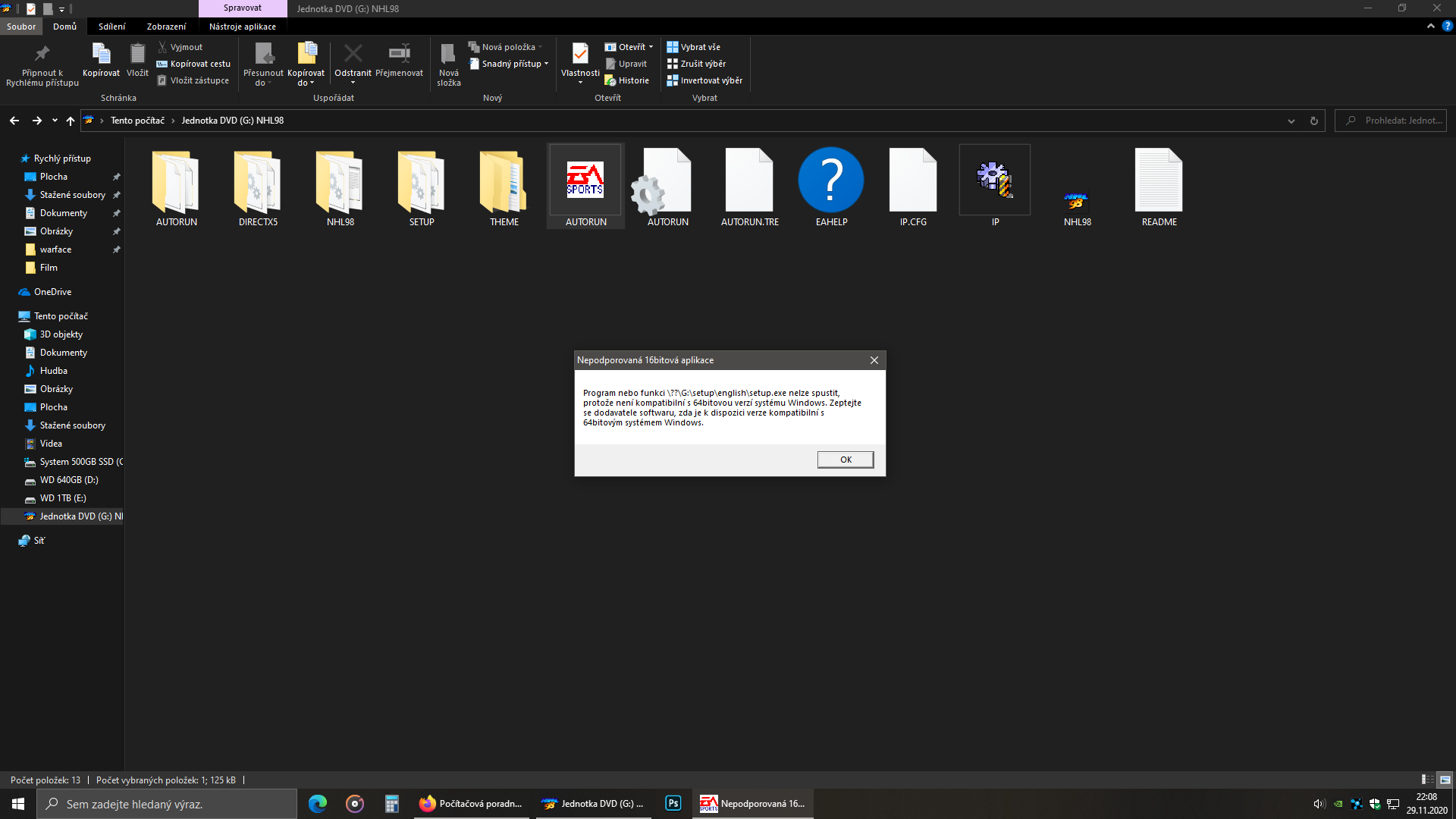Open the Zobrazení ribbon tab

pos(166,27)
